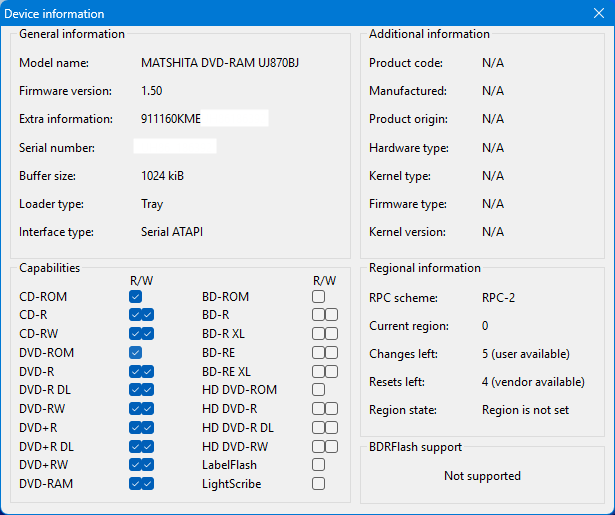Toggle the DVD-RAM read checkbox
The width and height of the screenshot is (615, 515).
point(135,484)
